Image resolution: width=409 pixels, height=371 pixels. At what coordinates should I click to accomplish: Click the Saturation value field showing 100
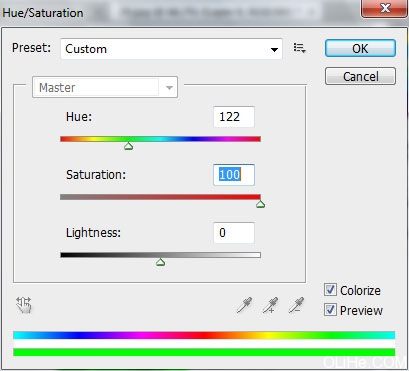[x=234, y=175]
